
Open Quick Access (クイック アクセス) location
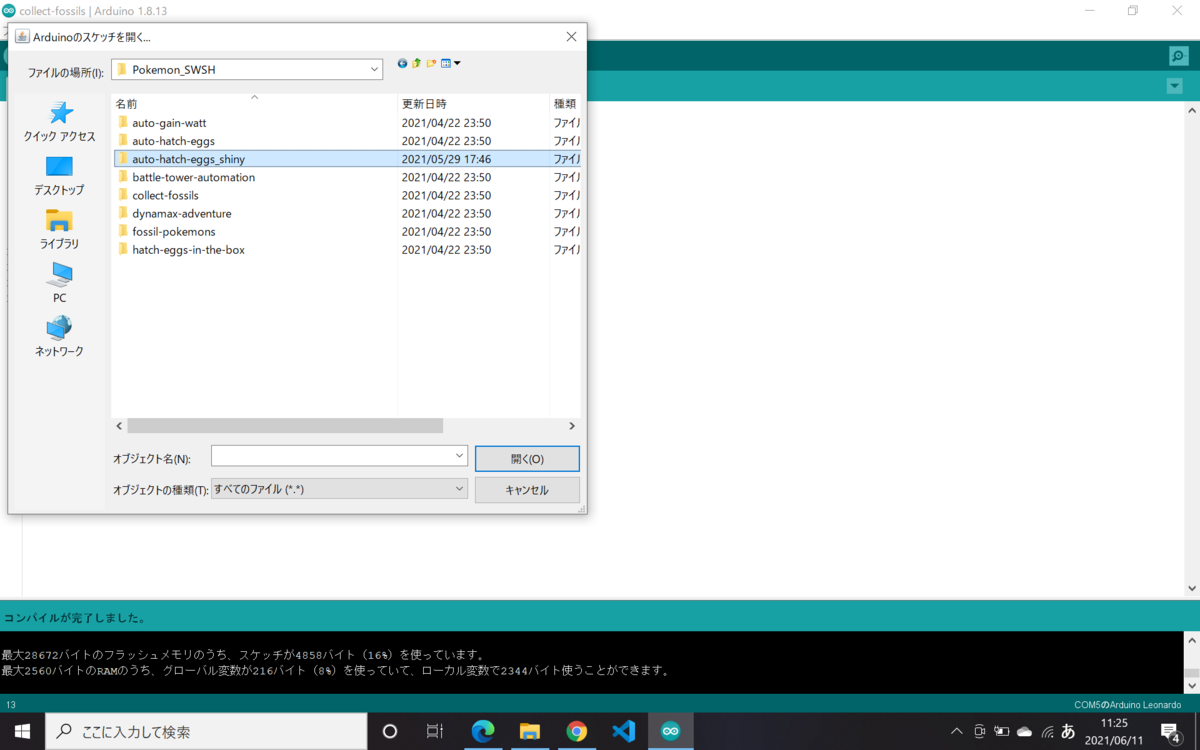point(60,121)
